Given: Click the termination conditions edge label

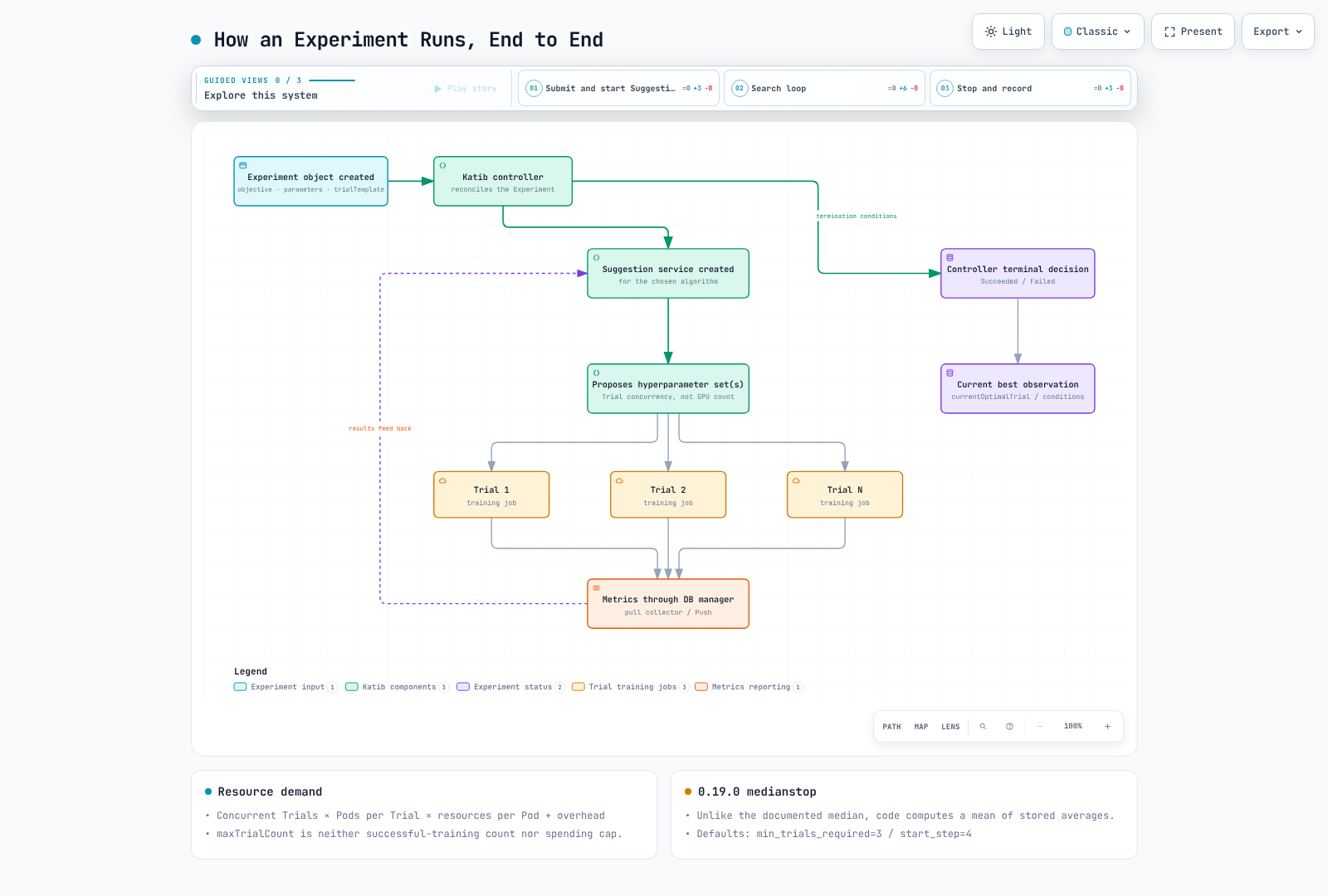Looking at the screenshot, I should [x=857, y=217].
